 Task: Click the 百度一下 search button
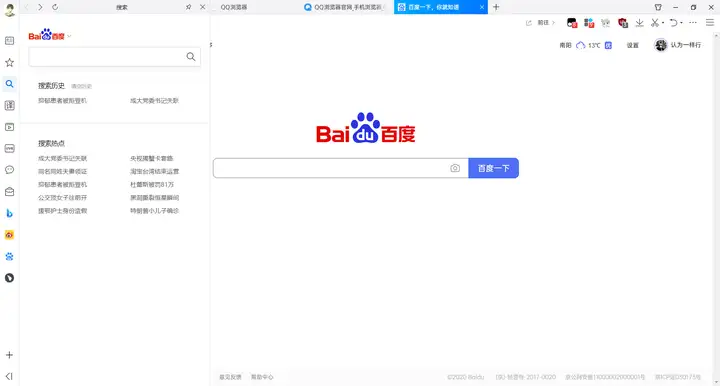click(x=494, y=168)
